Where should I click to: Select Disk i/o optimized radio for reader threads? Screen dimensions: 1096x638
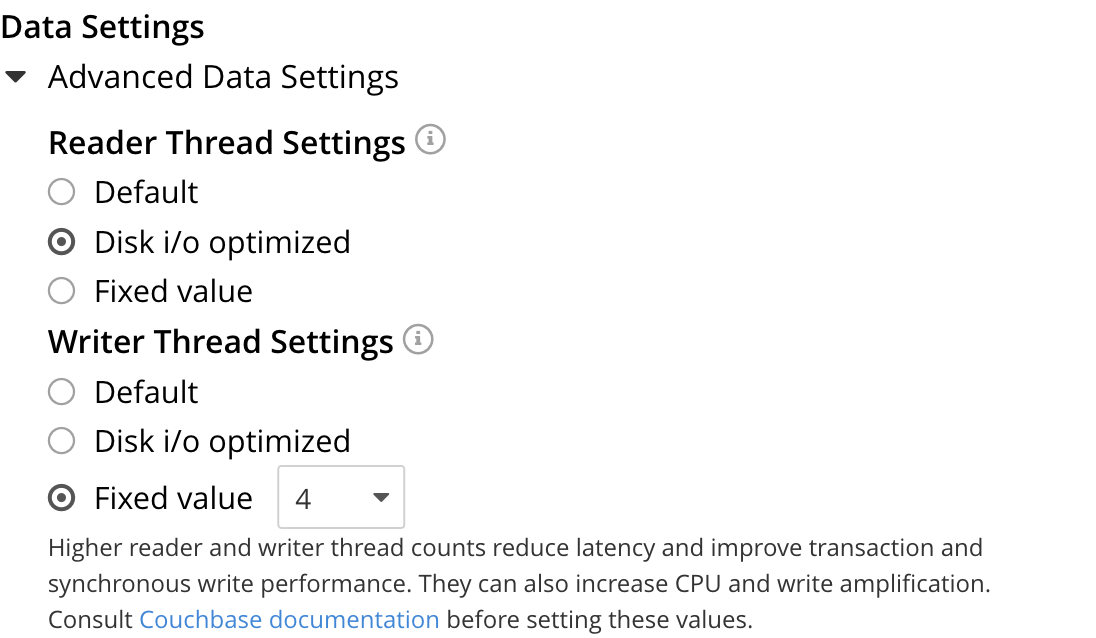tap(62, 242)
